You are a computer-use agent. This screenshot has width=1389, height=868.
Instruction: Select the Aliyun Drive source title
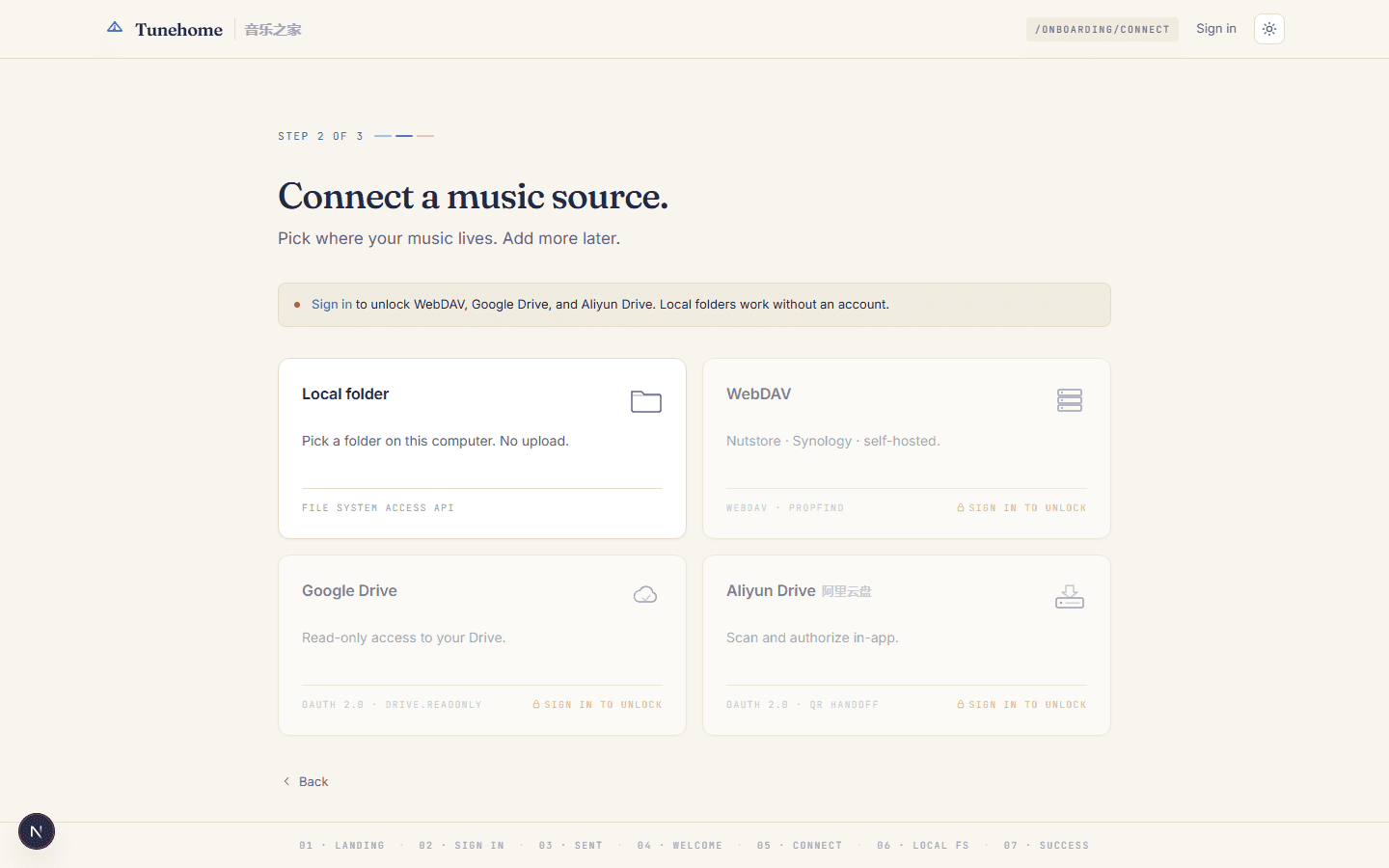tap(771, 590)
